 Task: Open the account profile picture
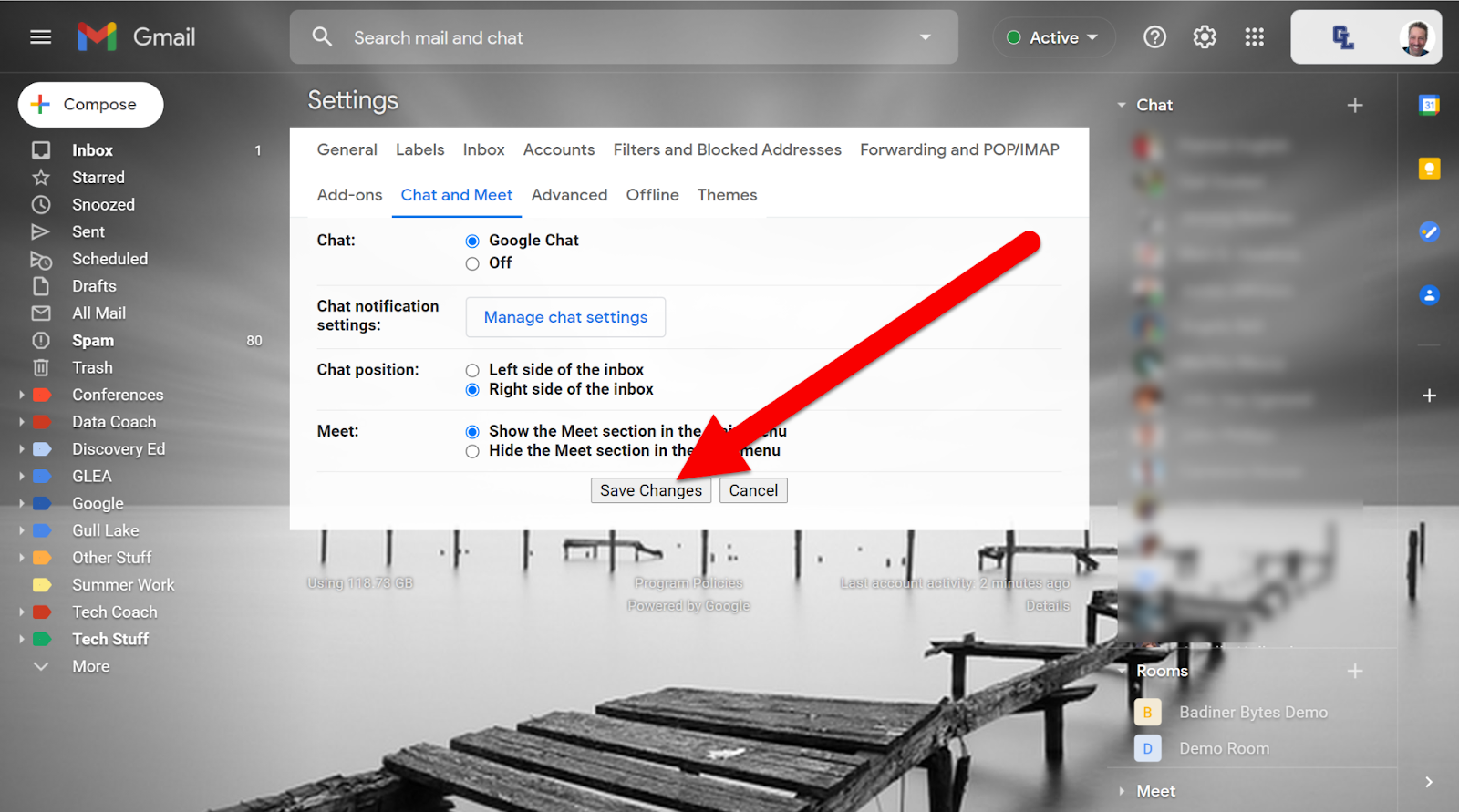pos(1416,37)
